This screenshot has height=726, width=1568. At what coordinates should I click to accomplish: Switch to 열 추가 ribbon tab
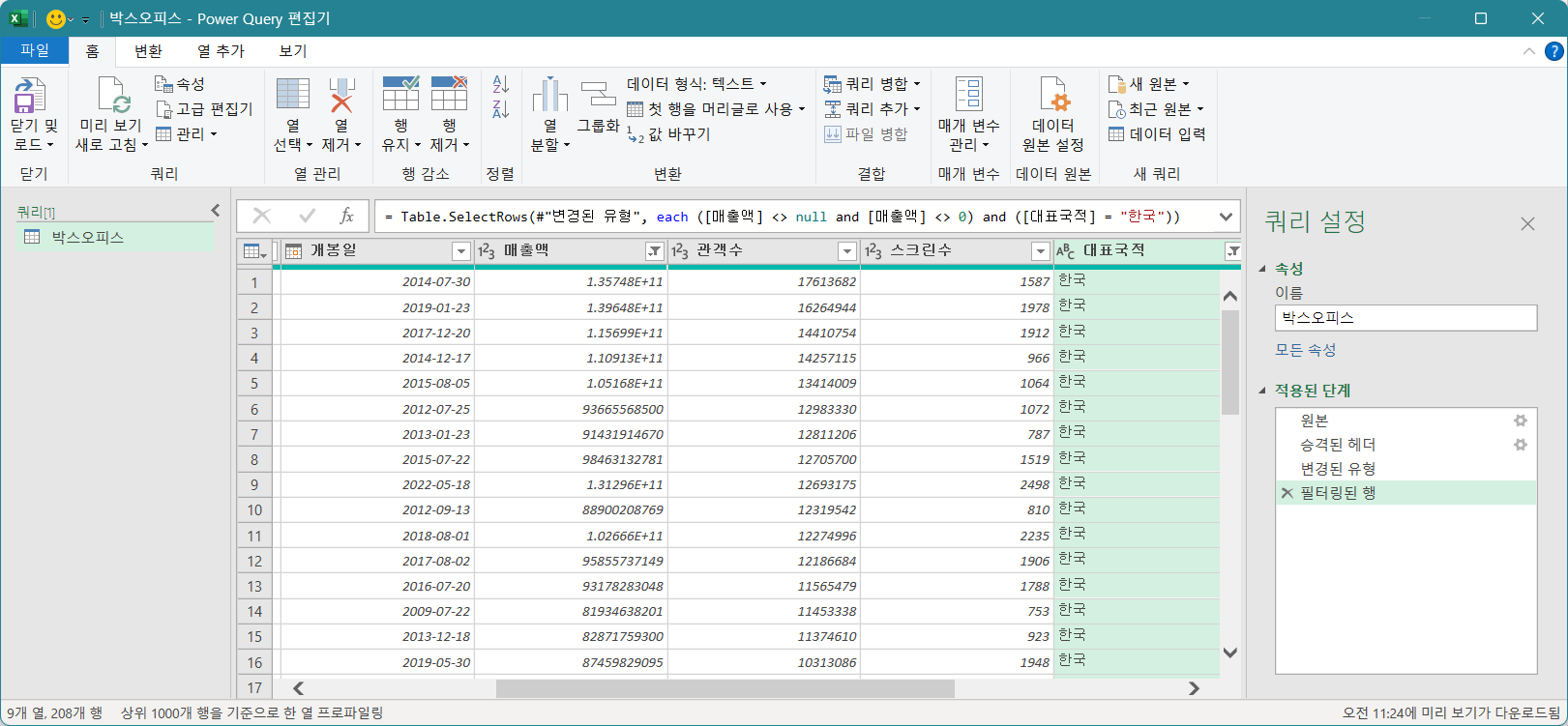[x=221, y=51]
